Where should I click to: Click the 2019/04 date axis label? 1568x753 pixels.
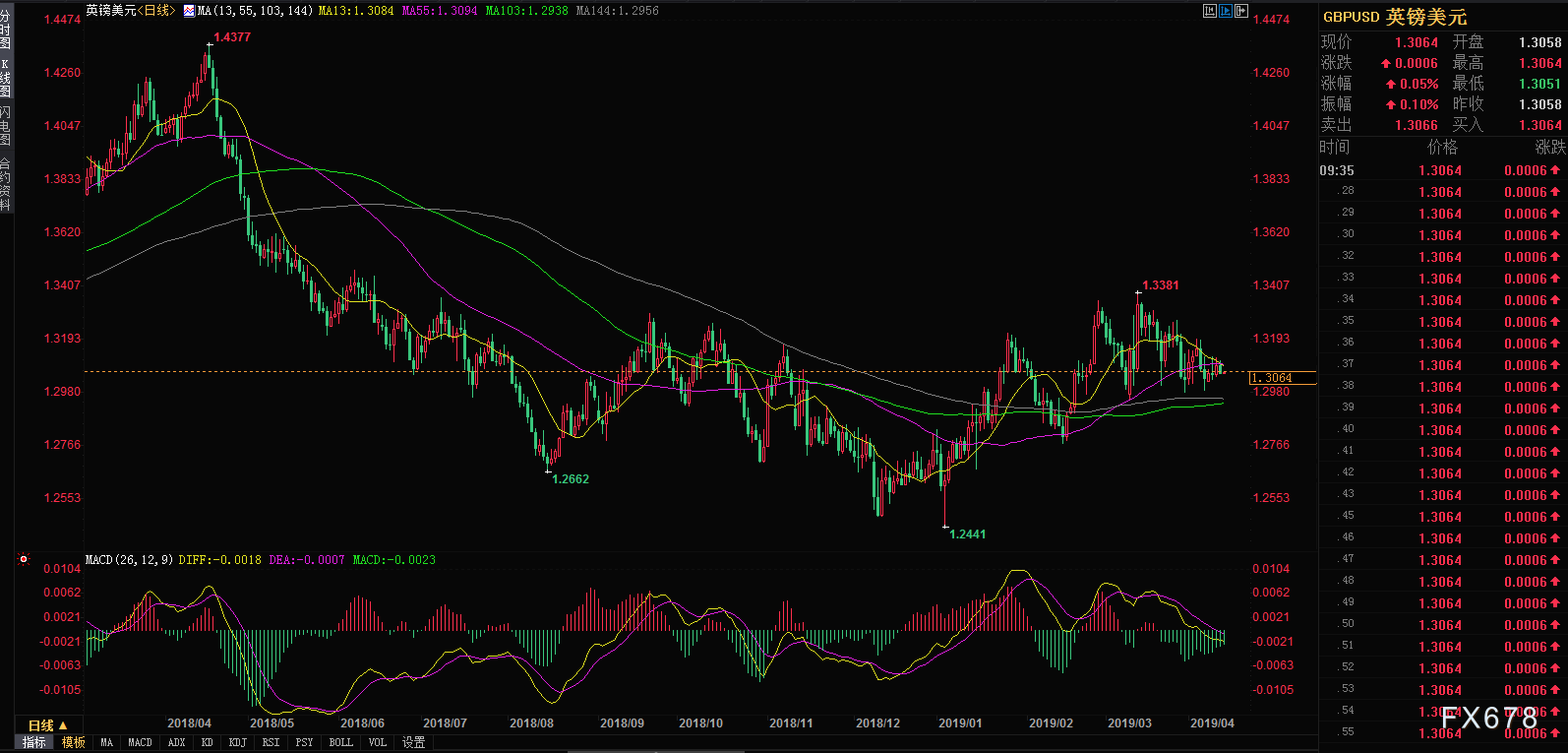tap(1212, 723)
